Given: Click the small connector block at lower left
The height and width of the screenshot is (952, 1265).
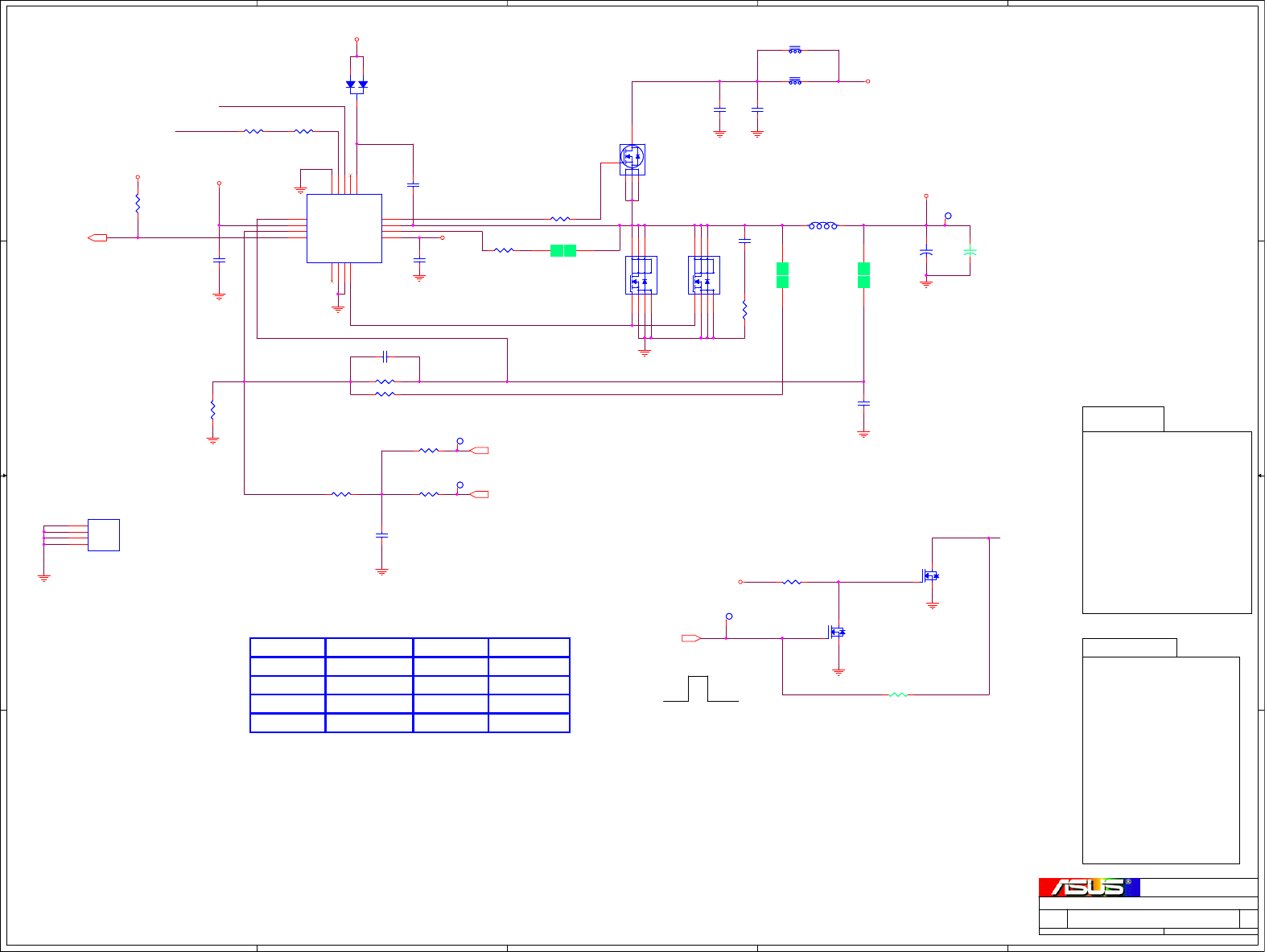Looking at the screenshot, I should [104, 535].
